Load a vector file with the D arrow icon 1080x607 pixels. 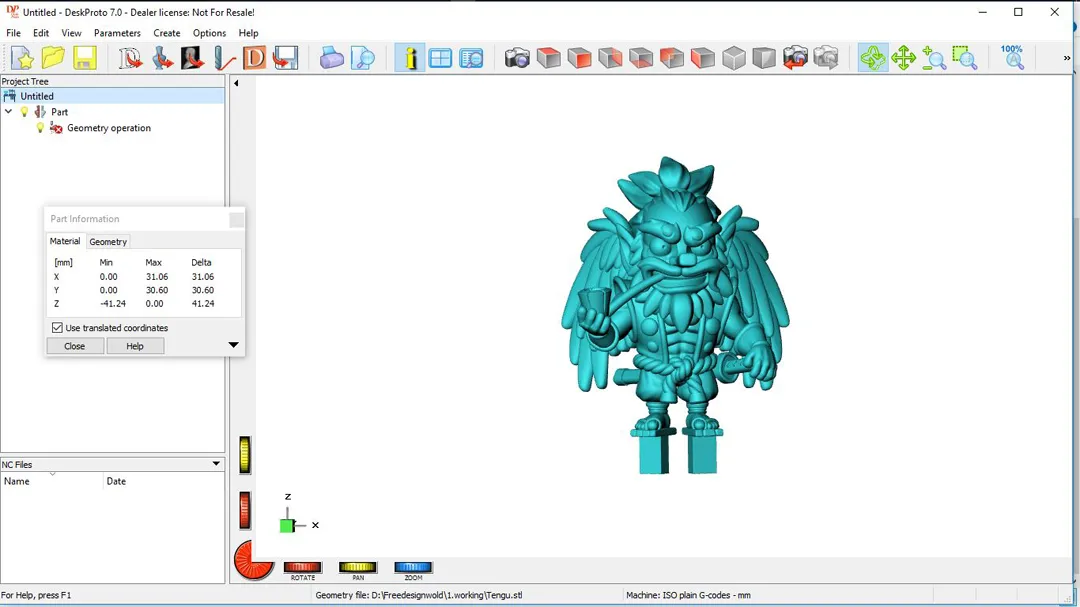pyautogui.click(x=129, y=59)
